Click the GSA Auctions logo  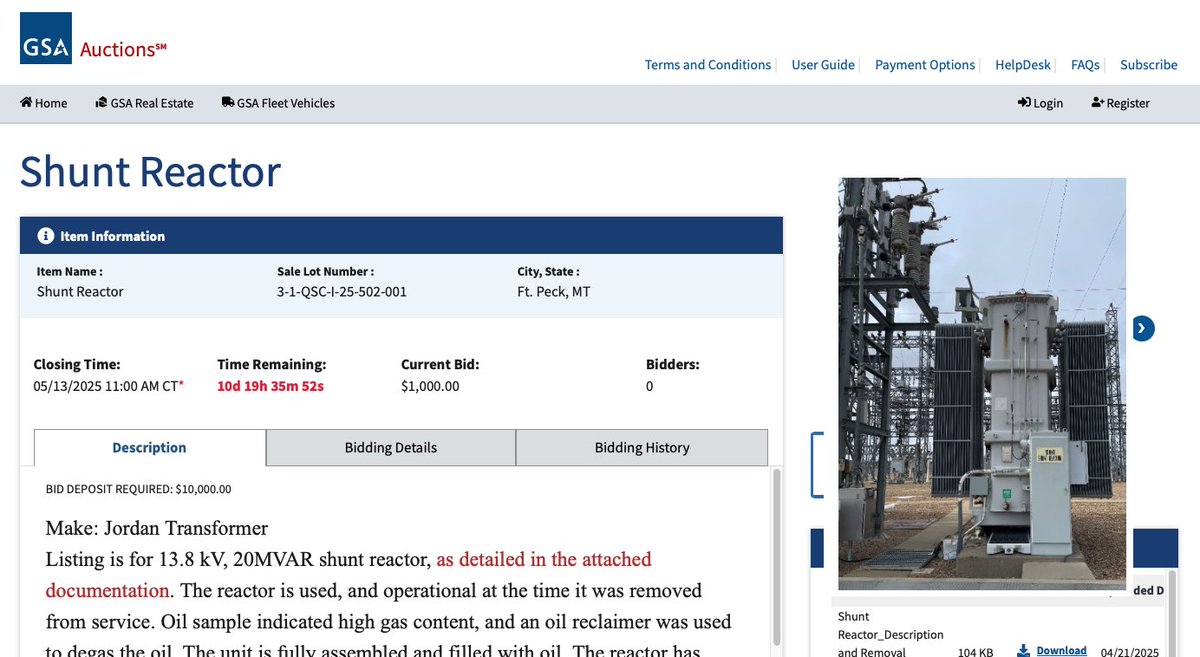pyautogui.click(x=93, y=39)
